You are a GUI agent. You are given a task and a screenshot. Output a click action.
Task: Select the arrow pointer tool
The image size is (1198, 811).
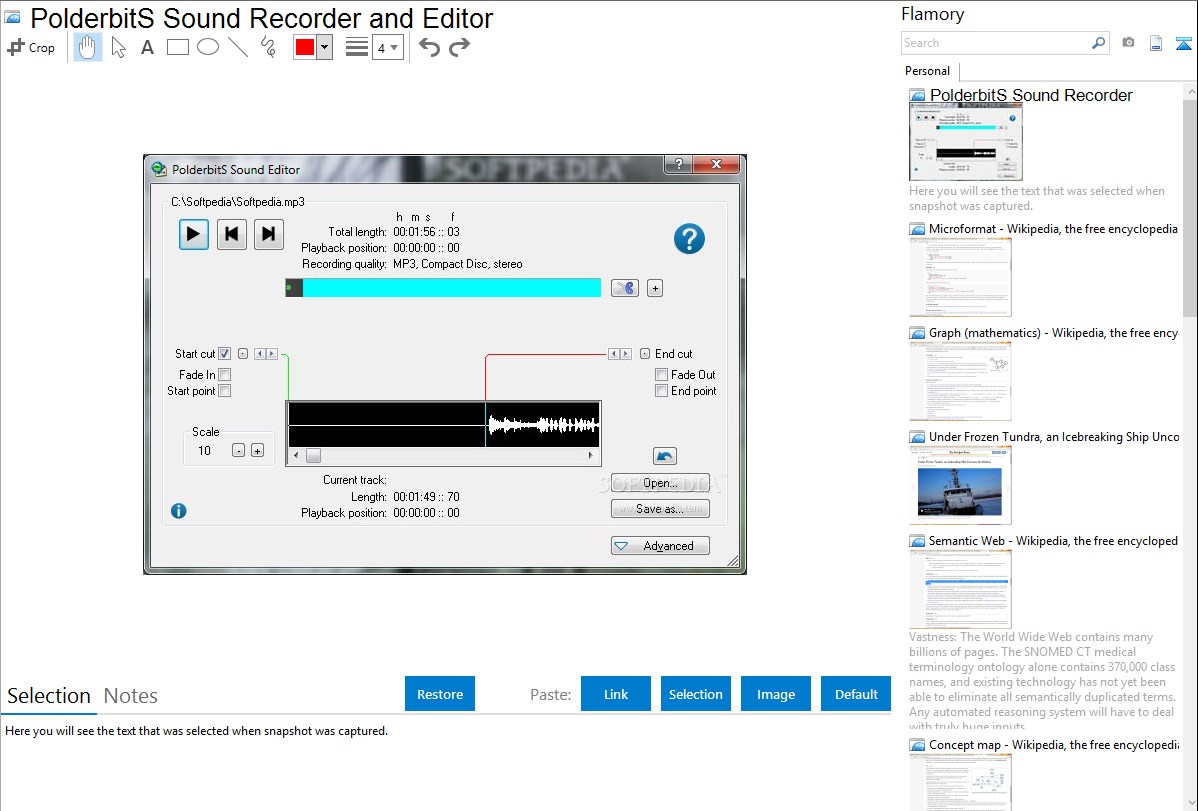click(x=118, y=47)
